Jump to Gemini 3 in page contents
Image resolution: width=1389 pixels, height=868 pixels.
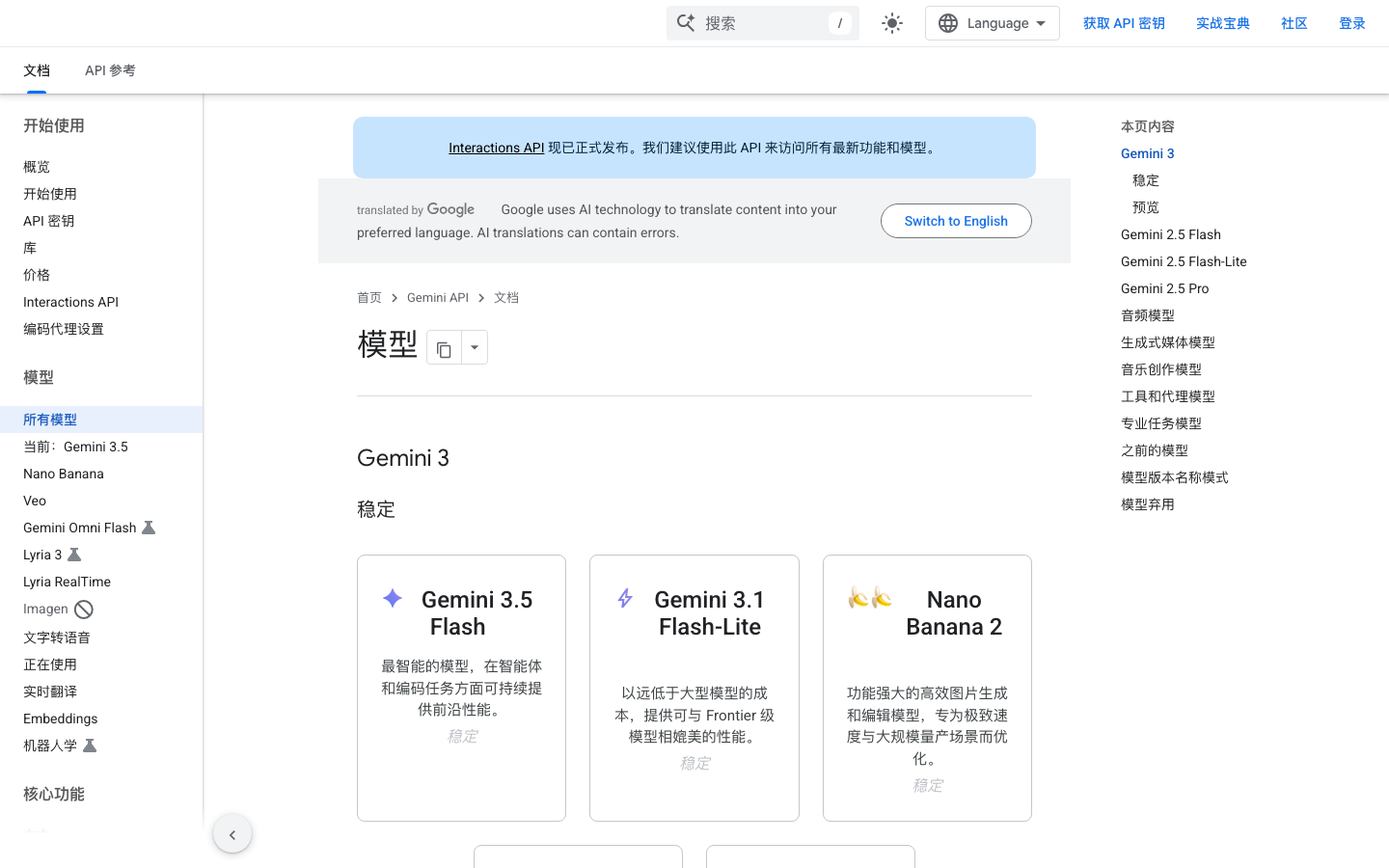(x=1148, y=153)
